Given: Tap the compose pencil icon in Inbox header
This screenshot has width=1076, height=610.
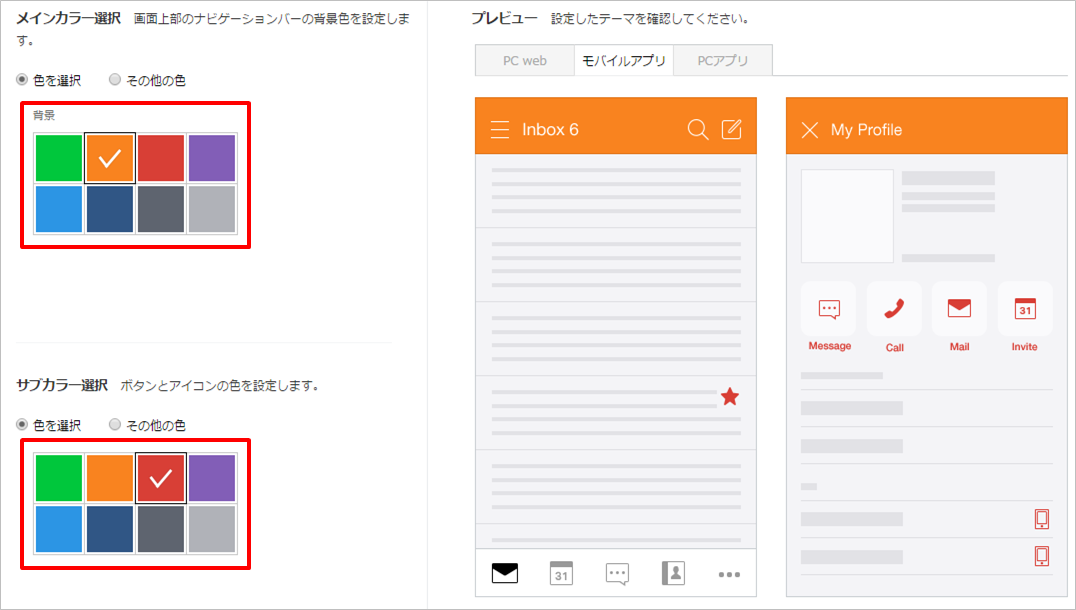Looking at the screenshot, I should click(x=732, y=129).
